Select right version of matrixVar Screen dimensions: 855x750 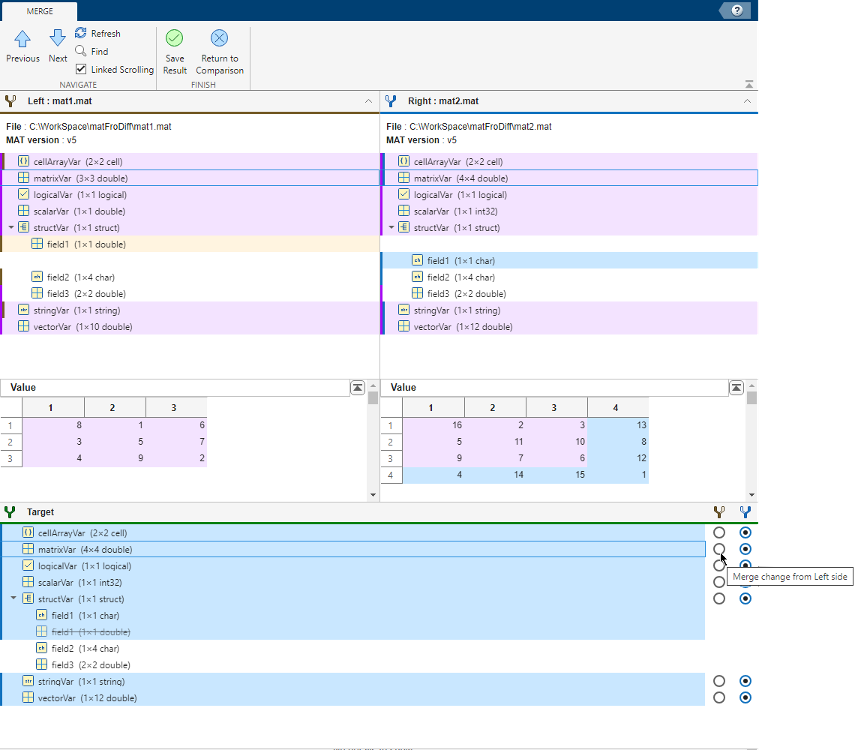click(x=745, y=549)
